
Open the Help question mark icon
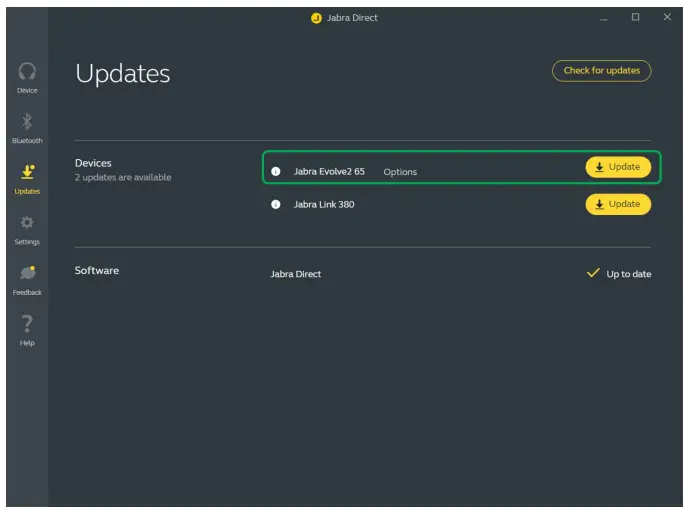[27, 324]
